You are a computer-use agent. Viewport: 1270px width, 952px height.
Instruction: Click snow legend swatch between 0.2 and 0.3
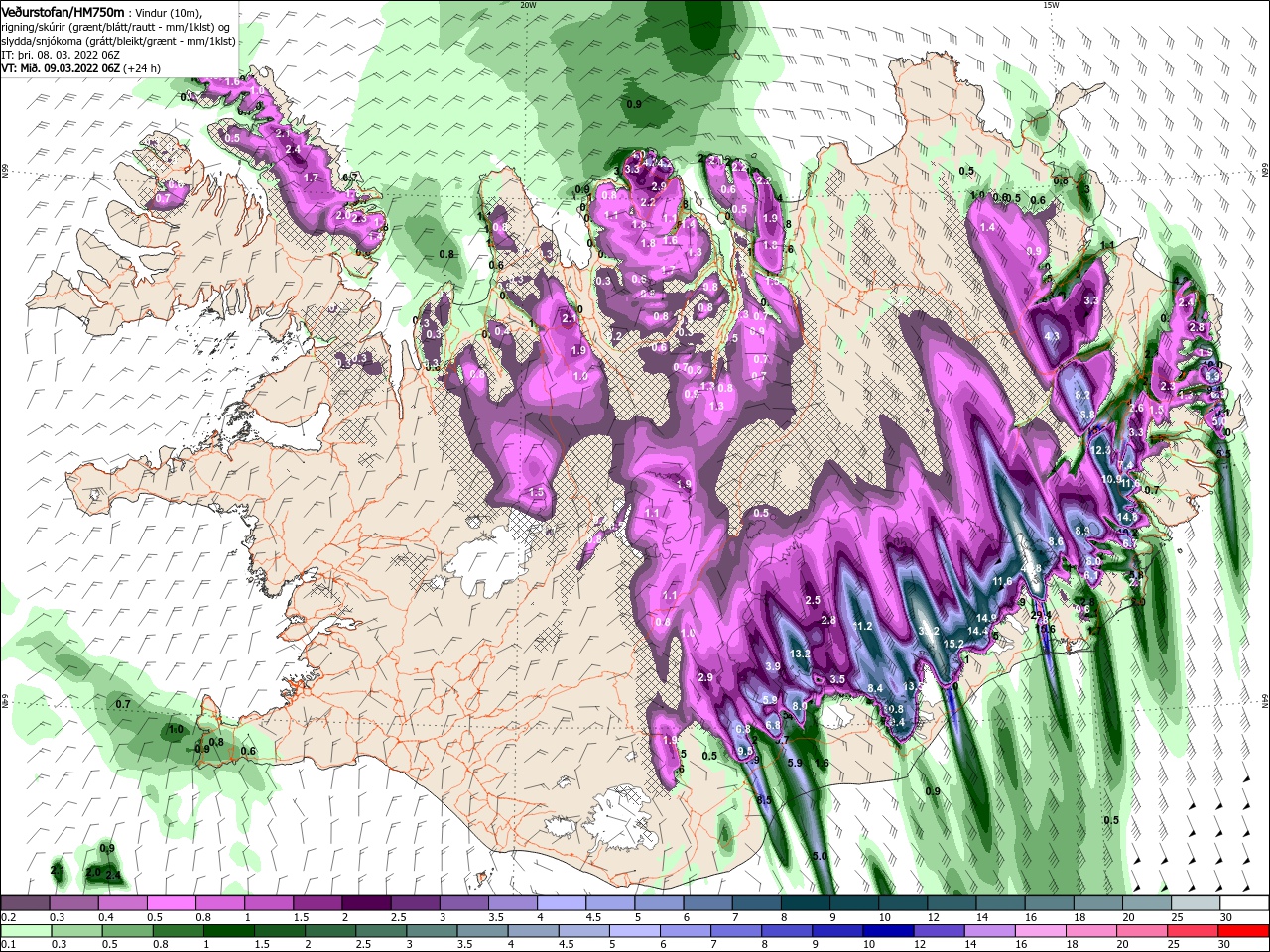tap(25, 903)
